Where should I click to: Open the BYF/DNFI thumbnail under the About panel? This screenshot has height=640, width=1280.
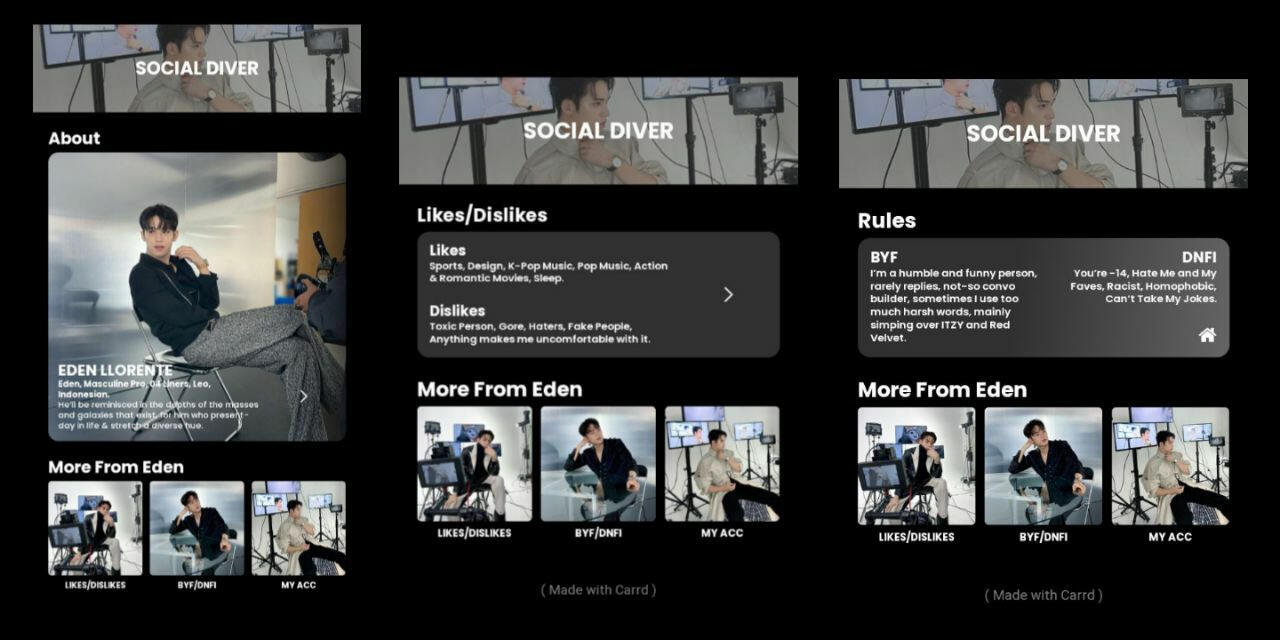[x=197, y=528]
